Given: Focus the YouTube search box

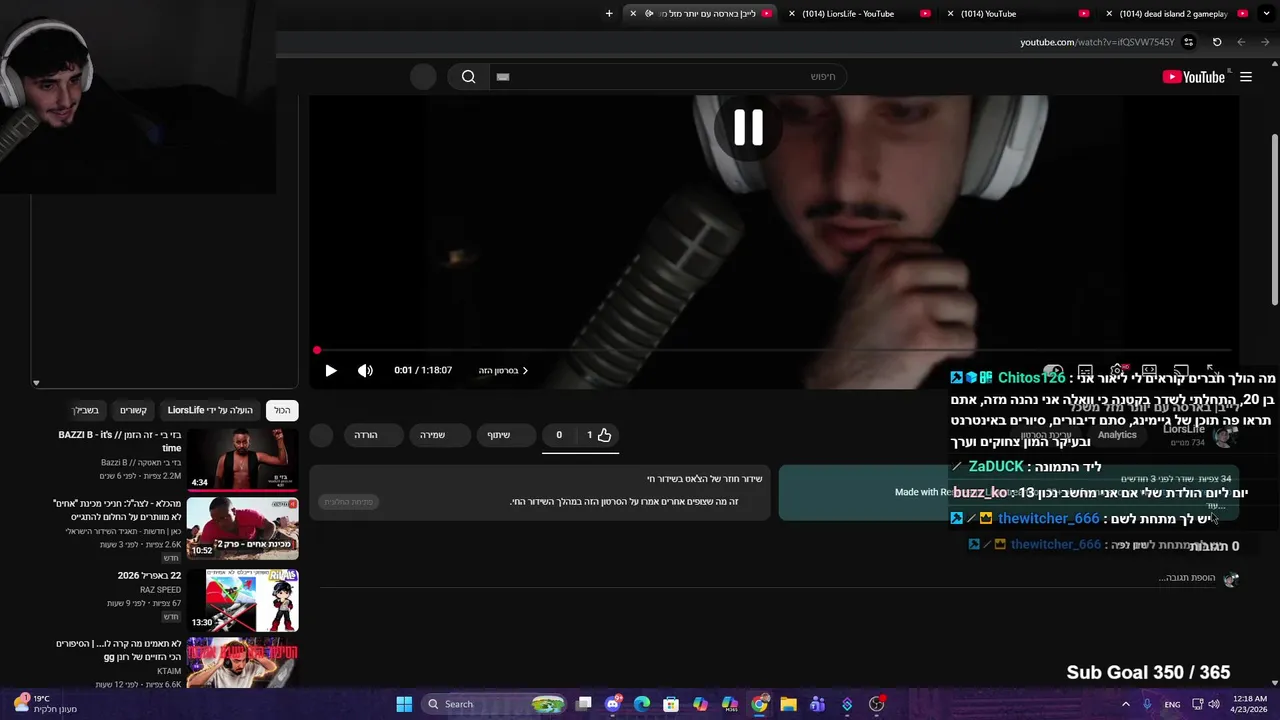Looking at the screenshot, I should click(667, 77).
